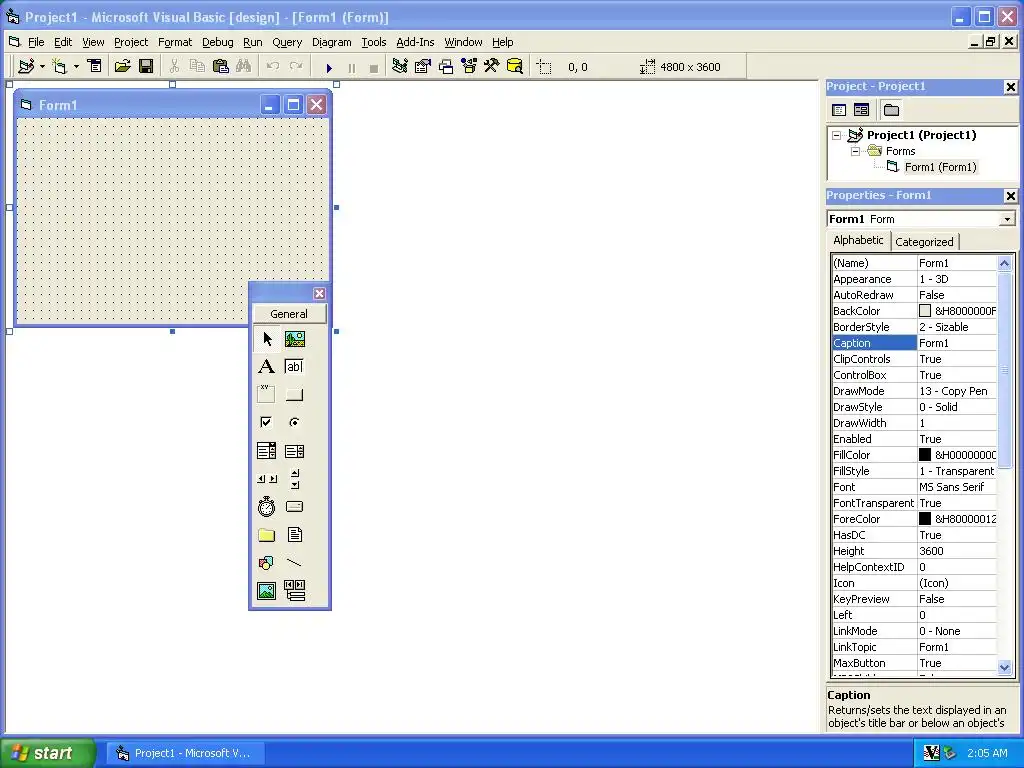Select the DirListBox folder control tool

point(266,535)
